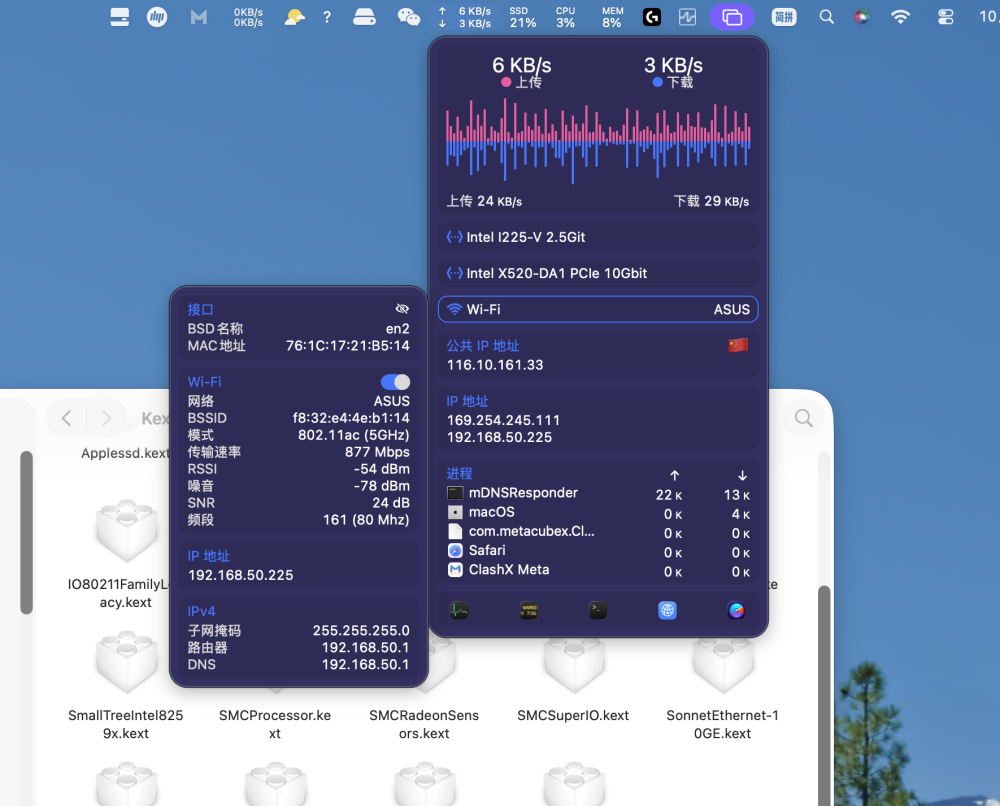Select SMCSuperIO.kext file
The height and width of the screenshot is (806, 1000).
click(x=573, y=679)
